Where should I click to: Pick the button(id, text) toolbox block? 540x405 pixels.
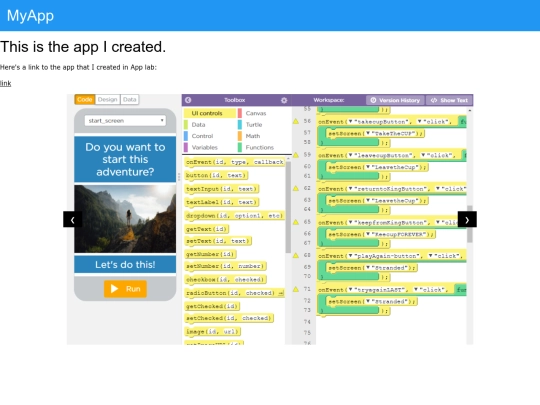point(216,175)
